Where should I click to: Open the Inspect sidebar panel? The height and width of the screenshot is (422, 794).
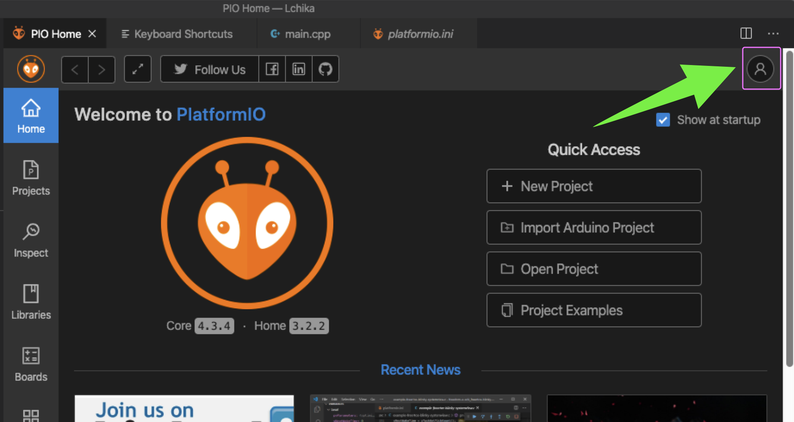tap(31, 240)
